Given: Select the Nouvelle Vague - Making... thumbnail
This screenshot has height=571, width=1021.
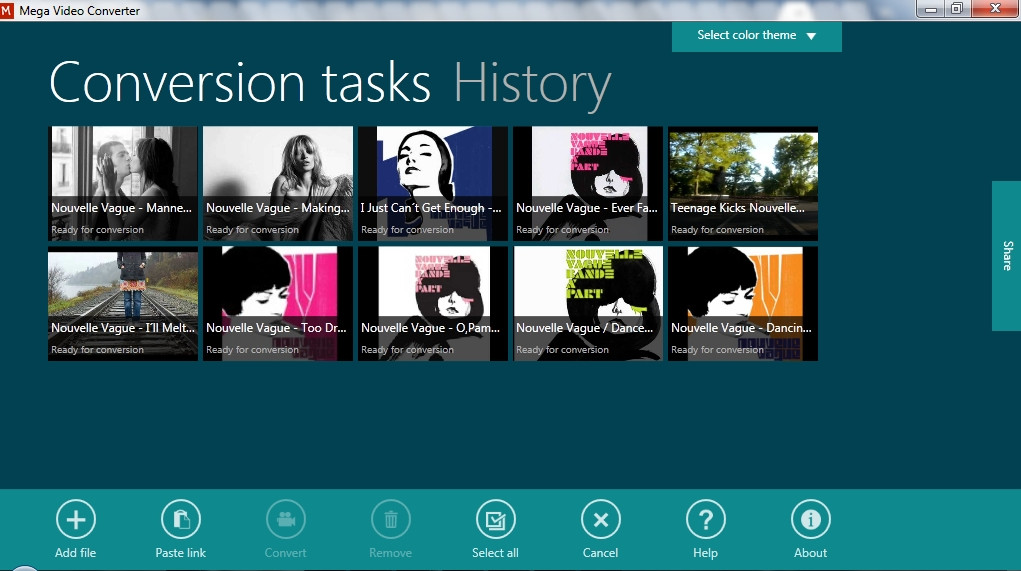Looking at the screenshot, I should [x=278, y=184].
